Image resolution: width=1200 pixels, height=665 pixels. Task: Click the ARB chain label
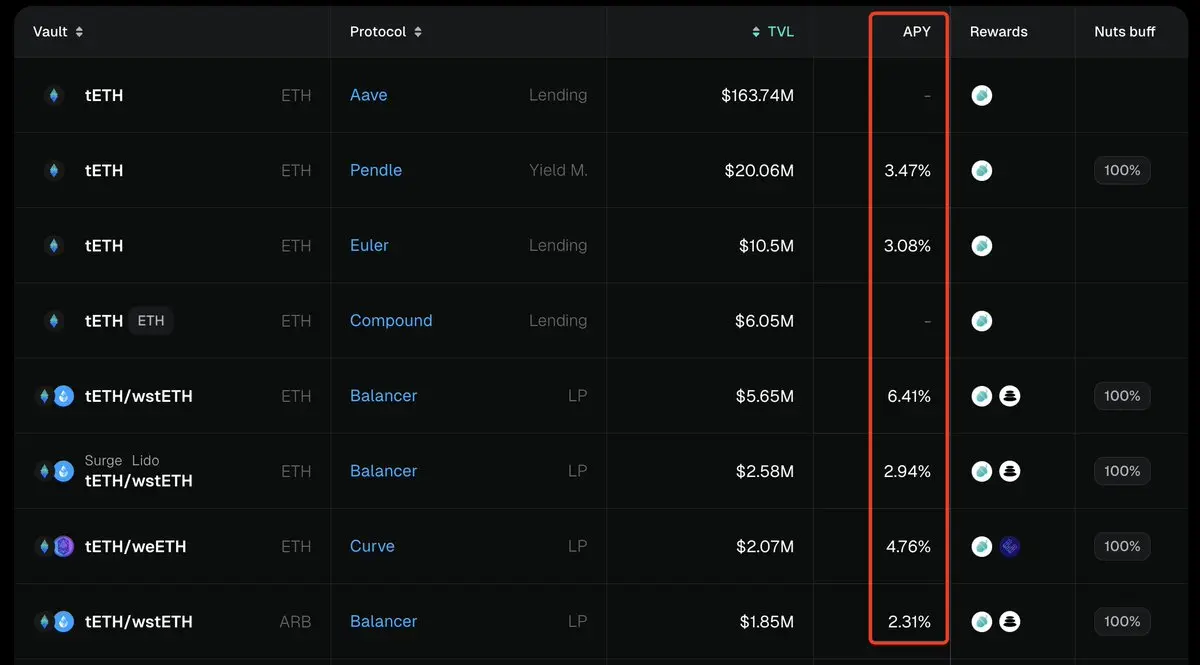[295, 621]
